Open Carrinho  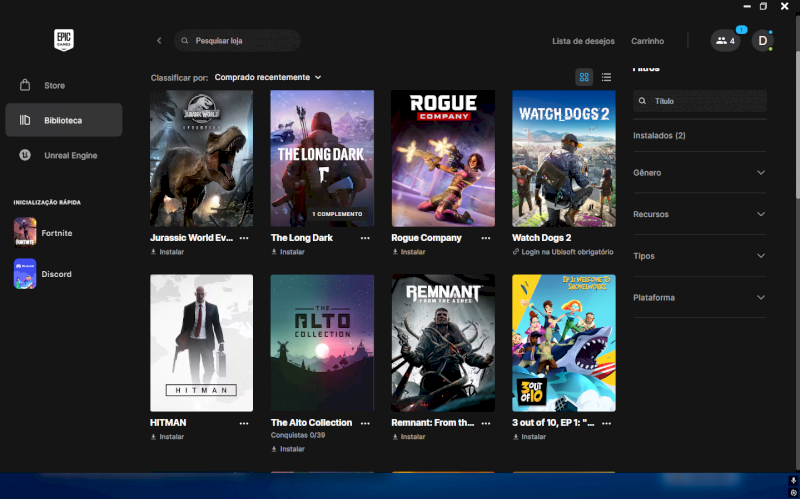[647, 41]
